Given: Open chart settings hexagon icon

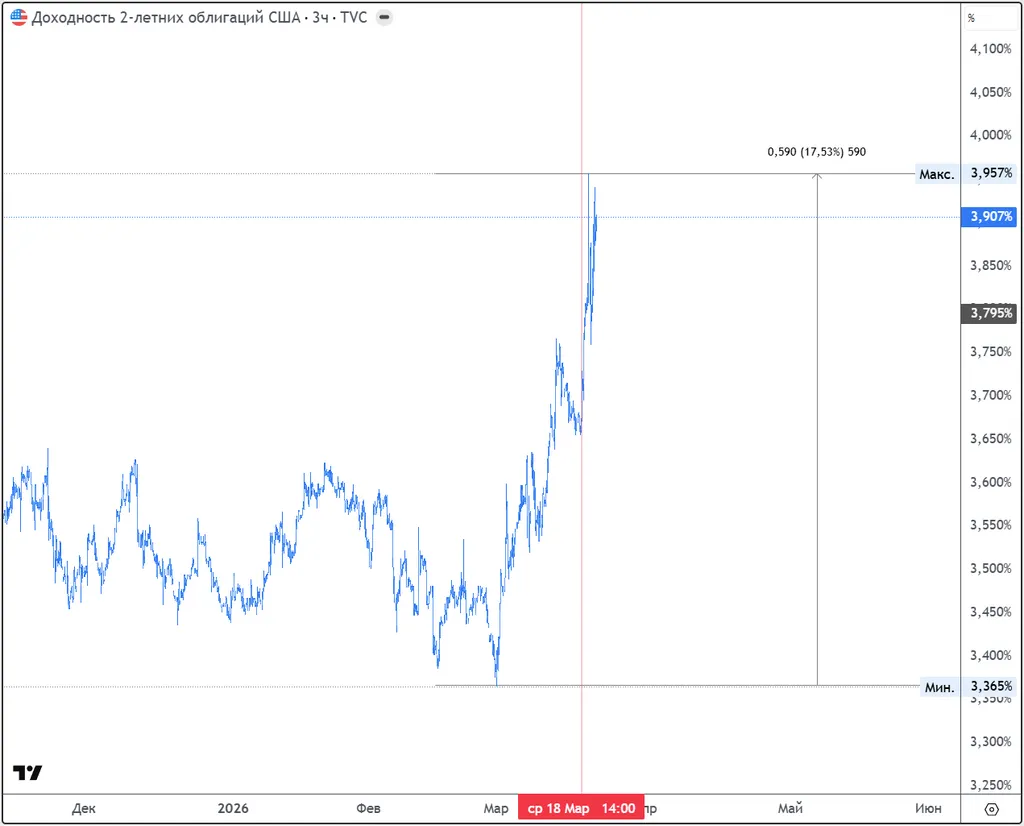Looking at the screenshot, I should (990, 809).
